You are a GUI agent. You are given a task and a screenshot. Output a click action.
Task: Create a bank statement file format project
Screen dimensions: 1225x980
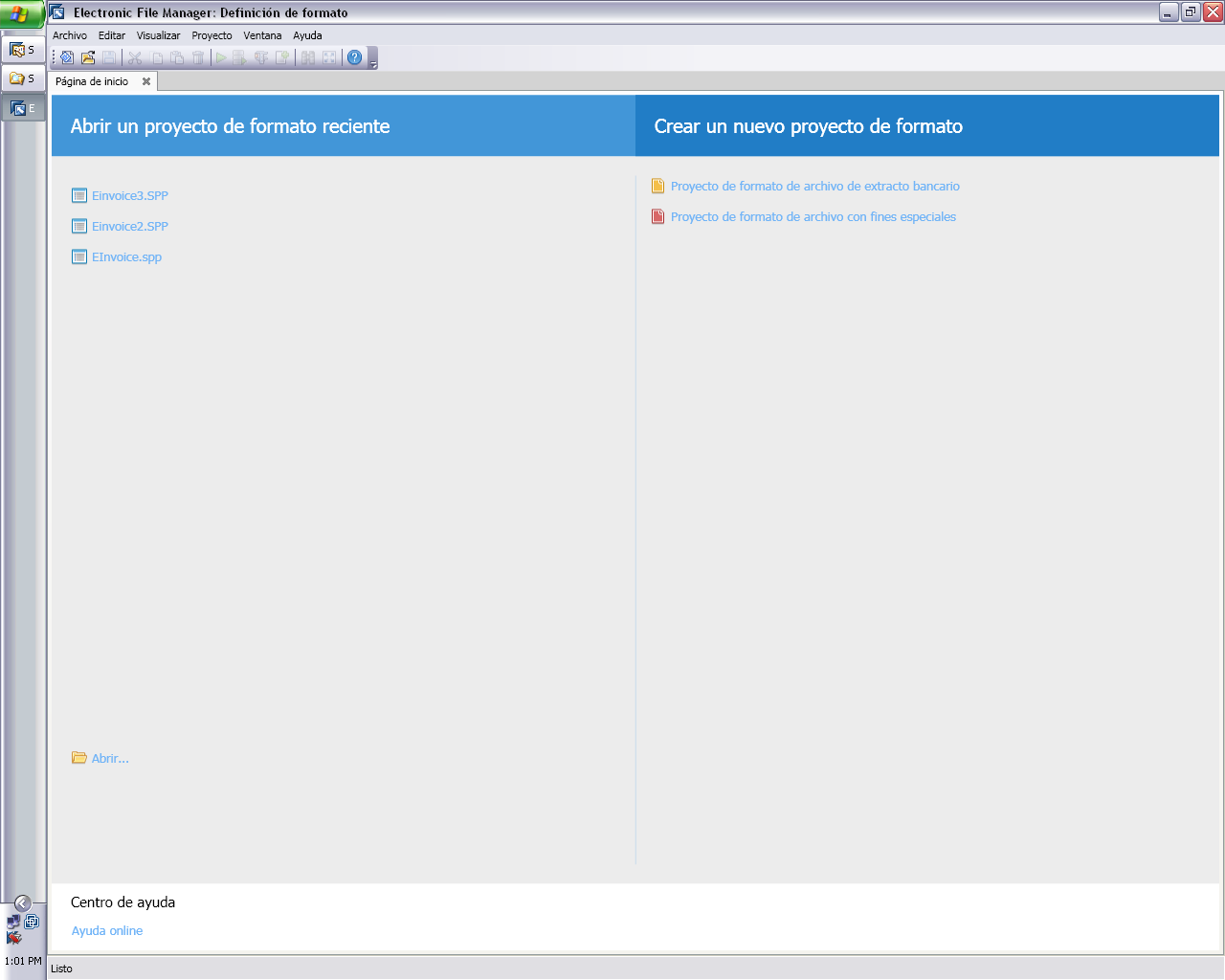point(814,186)
